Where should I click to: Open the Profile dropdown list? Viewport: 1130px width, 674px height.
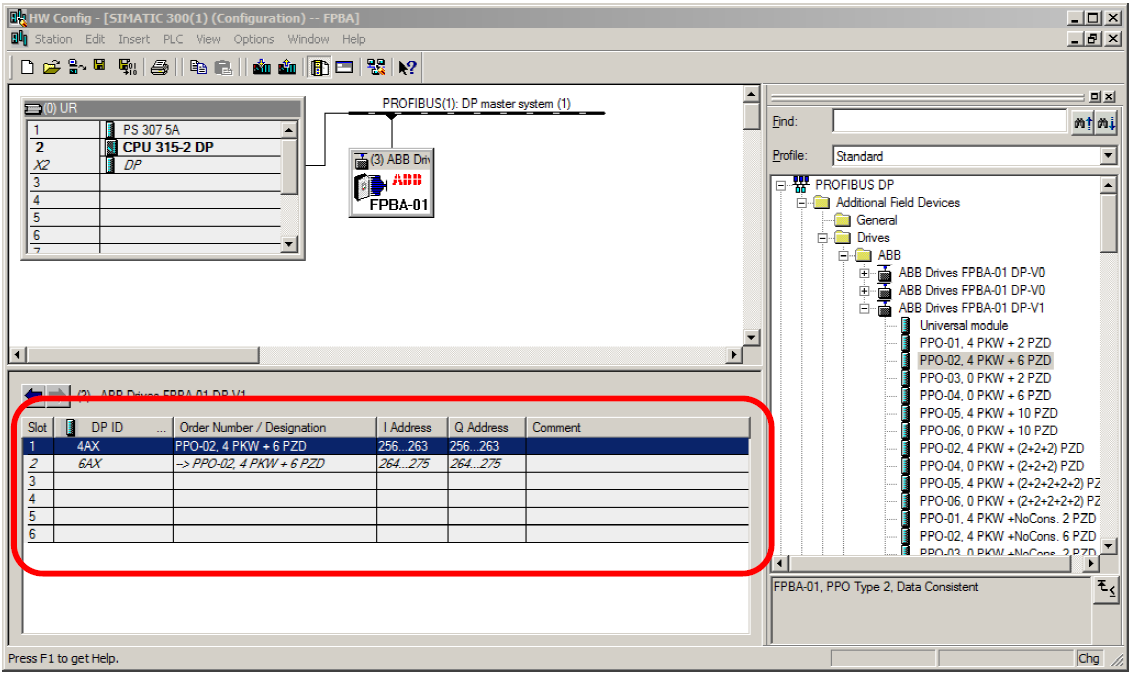pyautogui.click(x=1107, y=156)
